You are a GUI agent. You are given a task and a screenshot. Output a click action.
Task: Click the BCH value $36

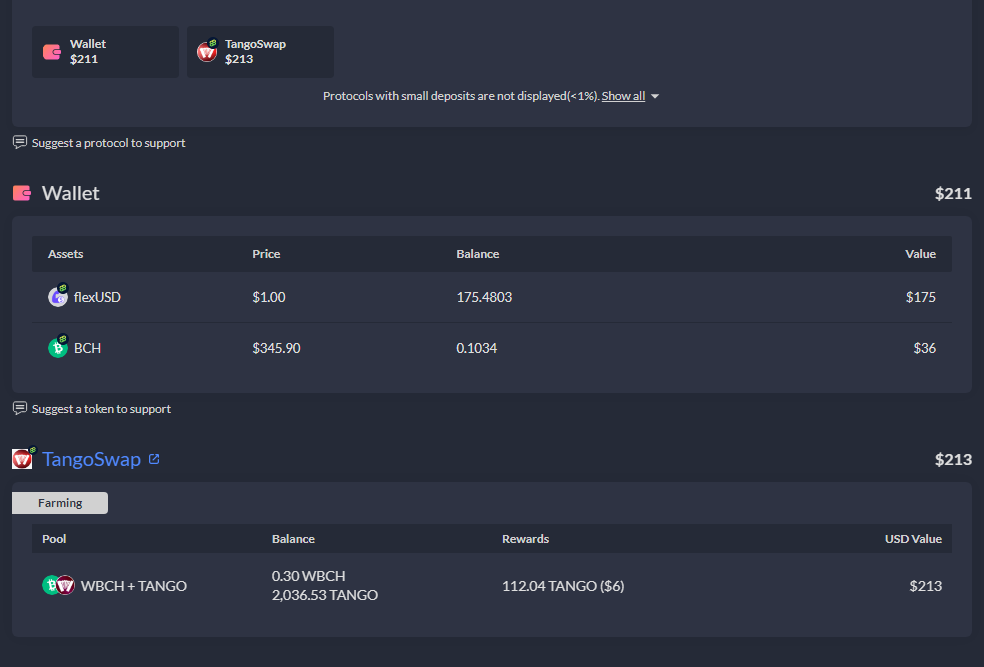pos(924,348)
